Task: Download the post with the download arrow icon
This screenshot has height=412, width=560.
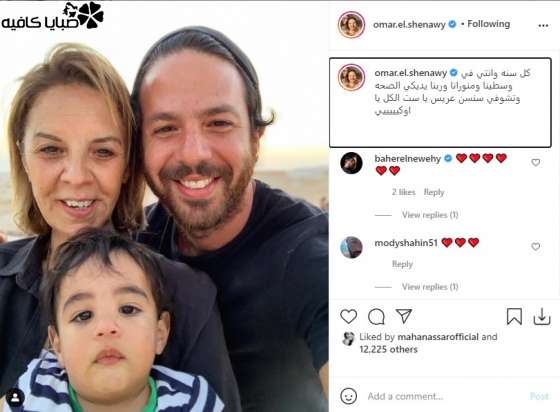Action: pos(542,316)
